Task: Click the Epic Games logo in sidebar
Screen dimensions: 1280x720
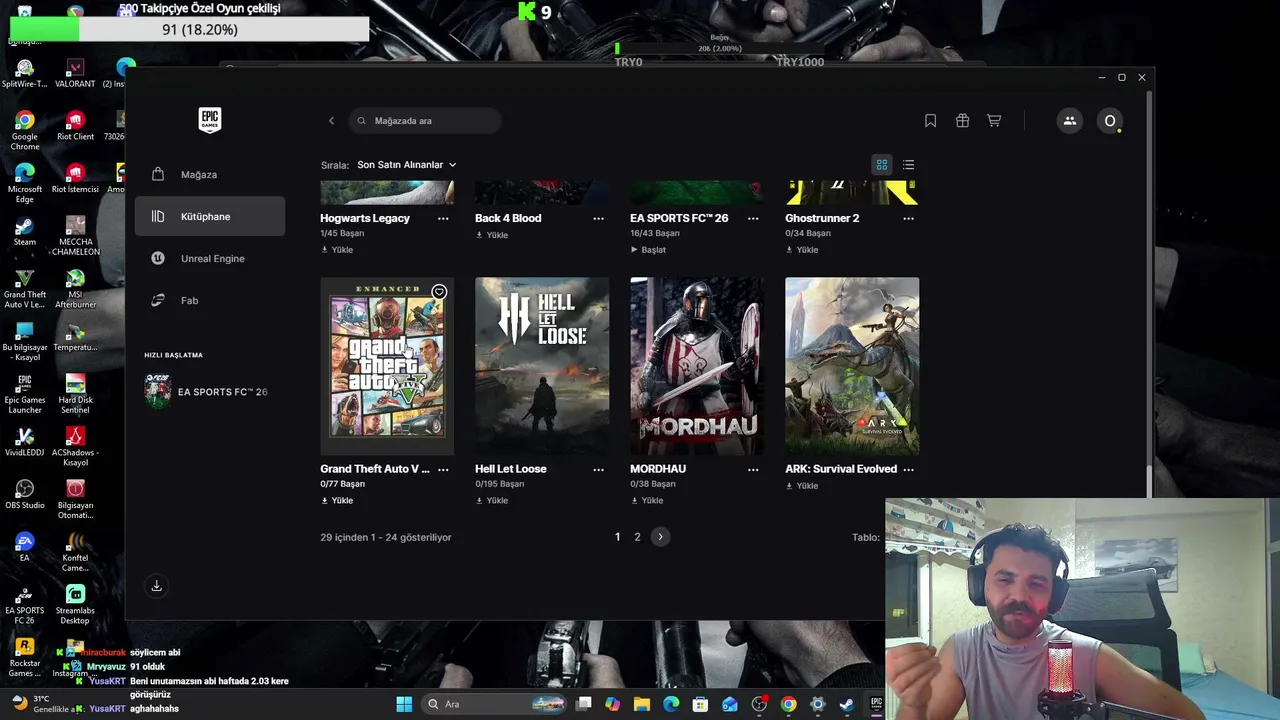Action: [x=210, y=120]
